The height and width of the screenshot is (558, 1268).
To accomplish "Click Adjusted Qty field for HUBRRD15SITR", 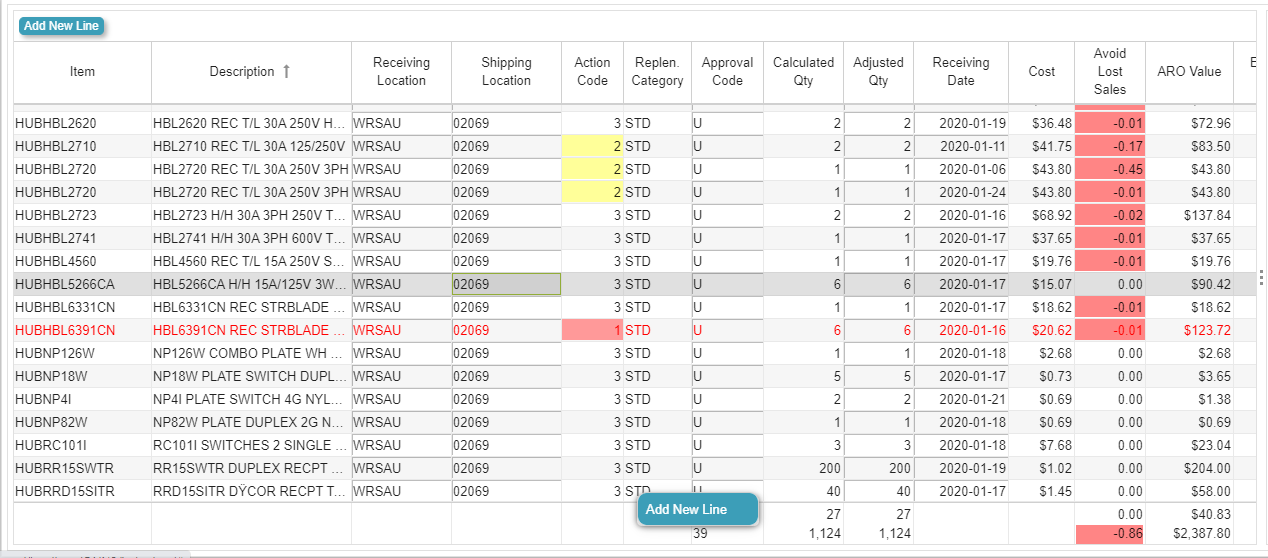I will click(x=878, y=492).
